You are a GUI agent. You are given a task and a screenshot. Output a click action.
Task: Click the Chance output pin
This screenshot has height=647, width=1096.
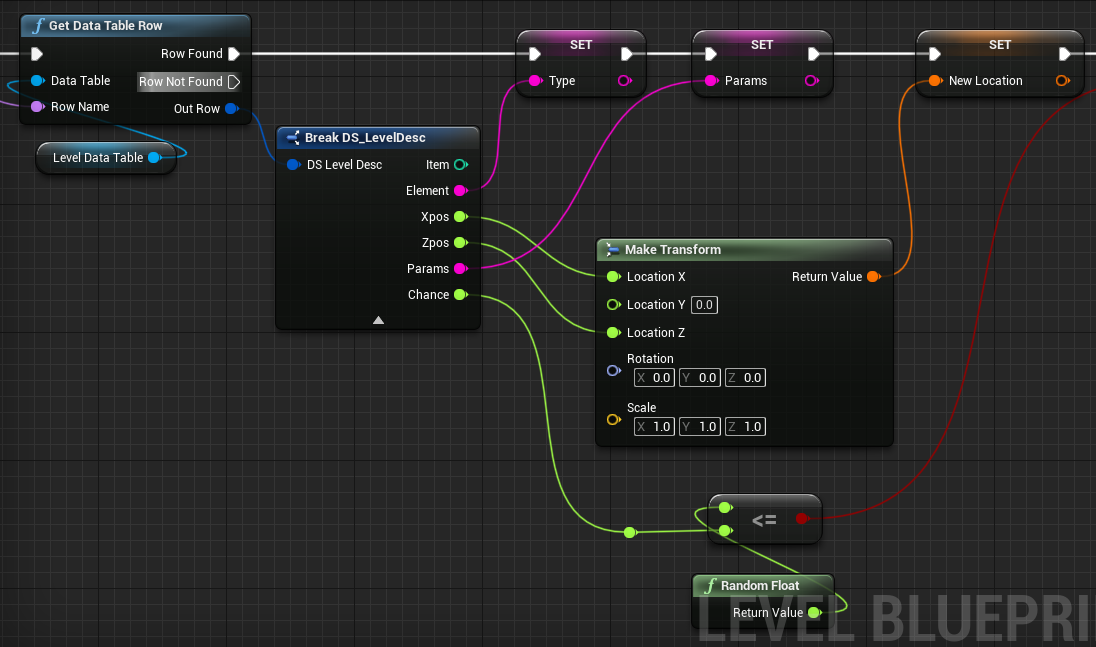tap(461, 294)
